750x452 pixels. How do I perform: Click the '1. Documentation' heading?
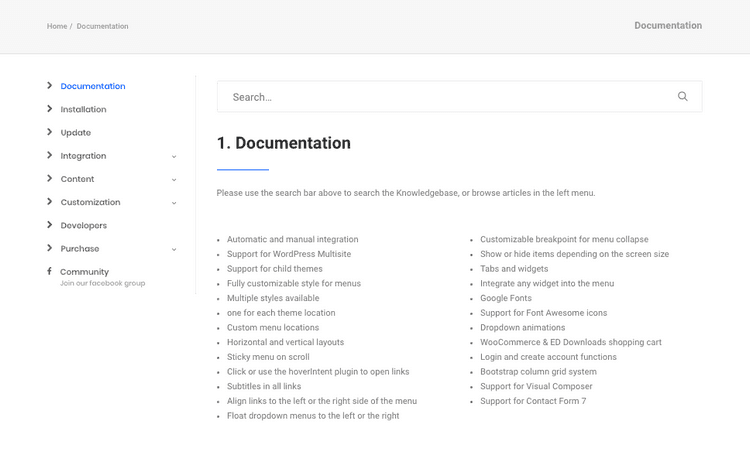[284, 143]
